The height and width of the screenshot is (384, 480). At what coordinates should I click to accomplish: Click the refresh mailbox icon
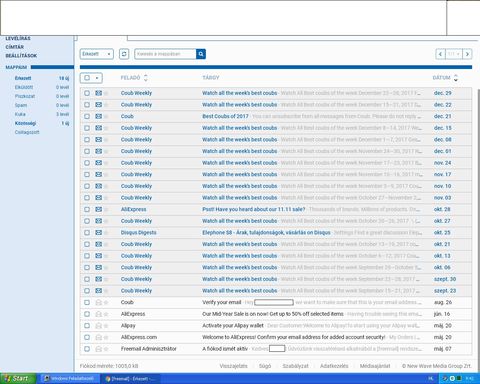124,54
